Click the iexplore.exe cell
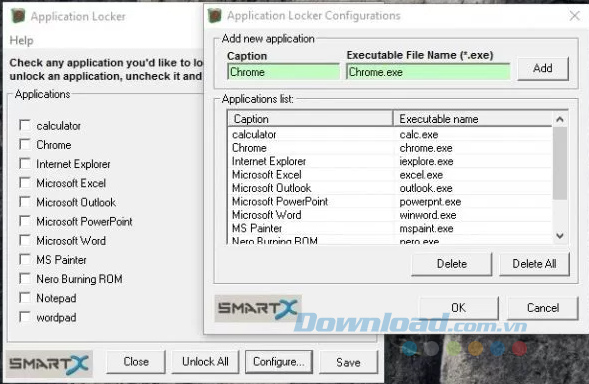This screenshot has width=589, height=384. pyautogui.click(x=426, y=162)
